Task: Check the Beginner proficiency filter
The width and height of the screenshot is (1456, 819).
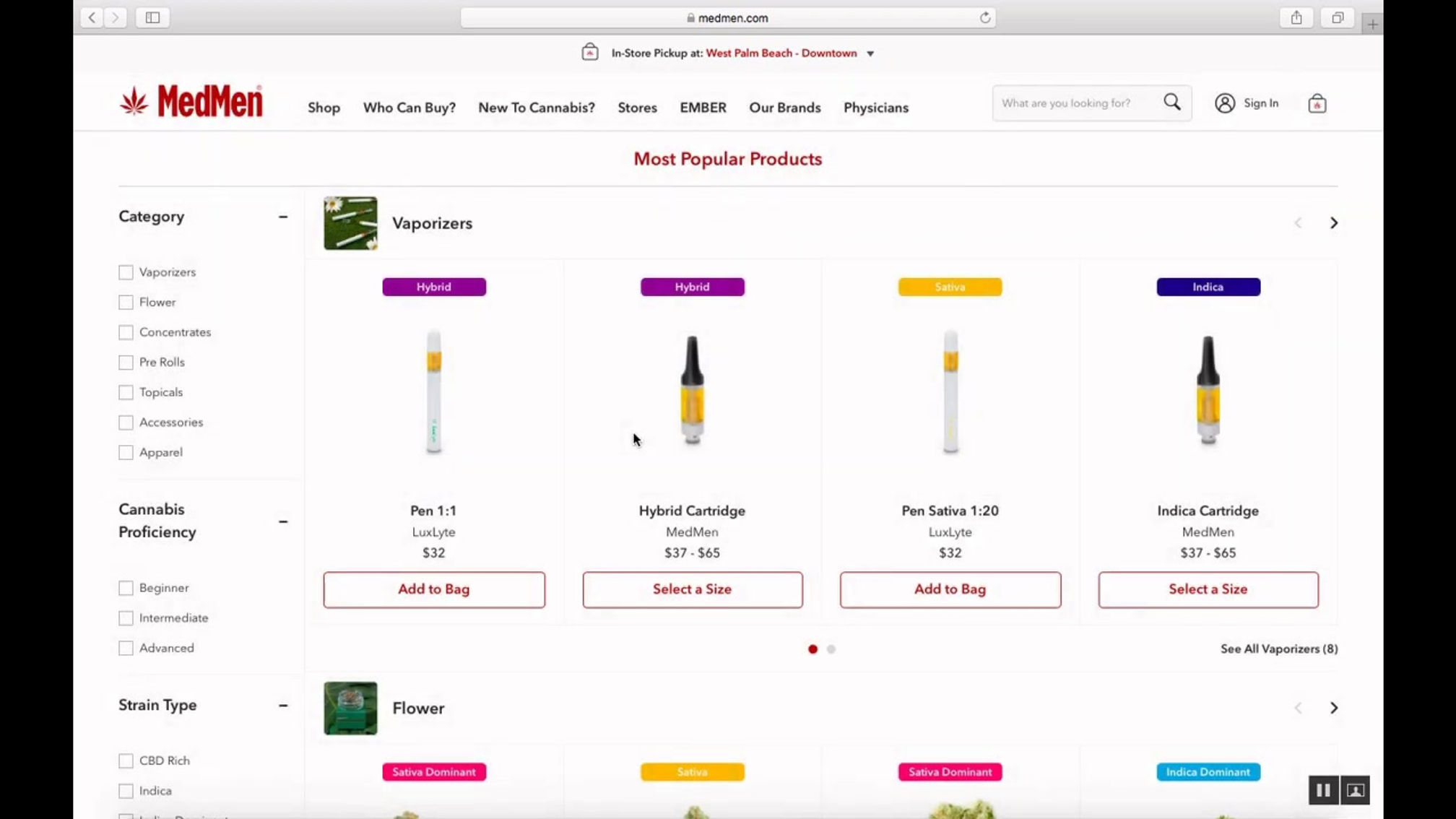Action: tap(126, 588)
